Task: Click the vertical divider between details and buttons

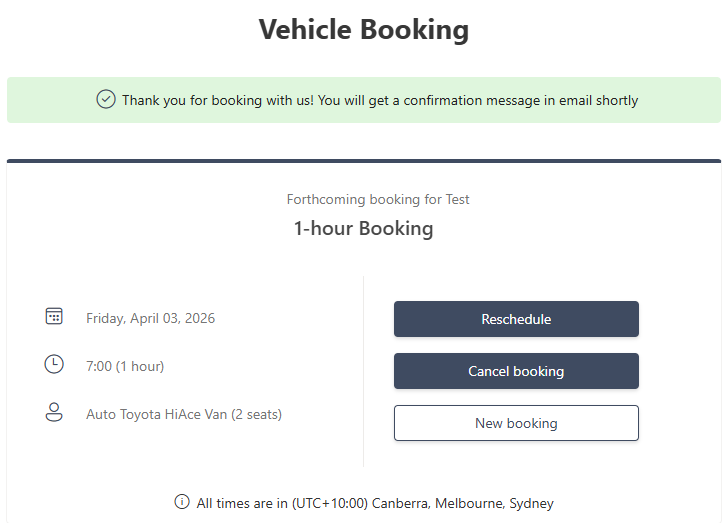Action: coord(363,370)
